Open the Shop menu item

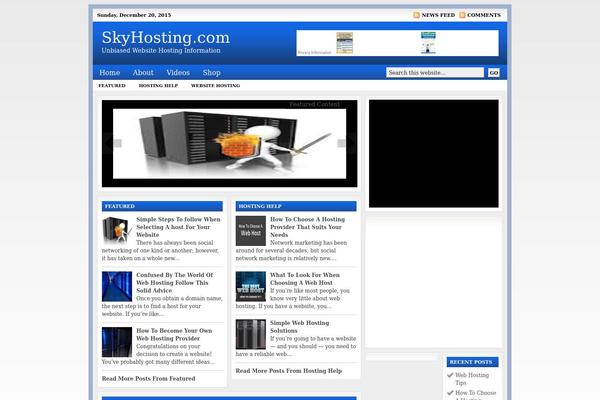212,72
